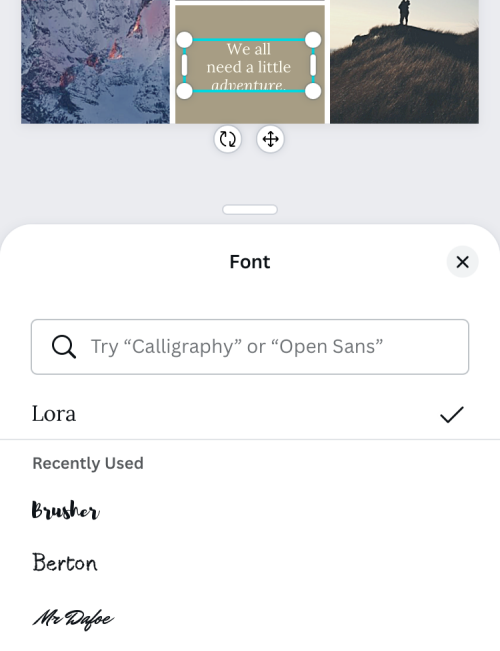Select the snowy mountain photo
500x651 pixels.
pos(96,61)
